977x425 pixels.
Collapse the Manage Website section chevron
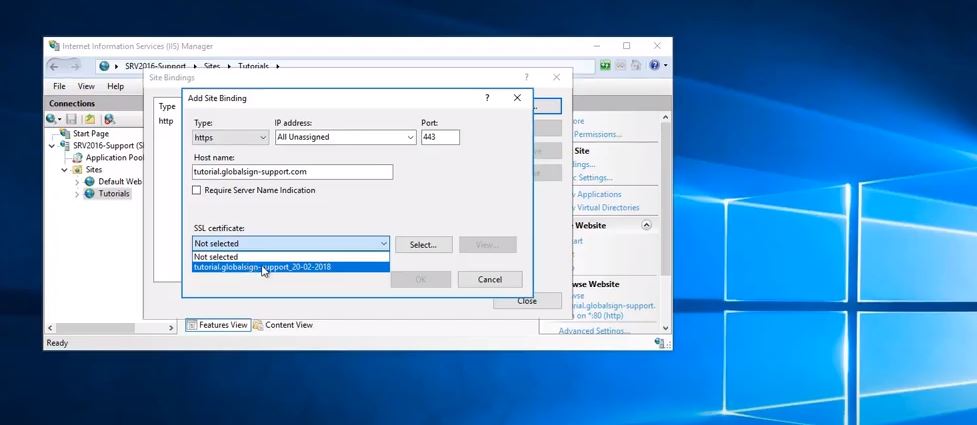pyautogui.click(x=646, y=226)
